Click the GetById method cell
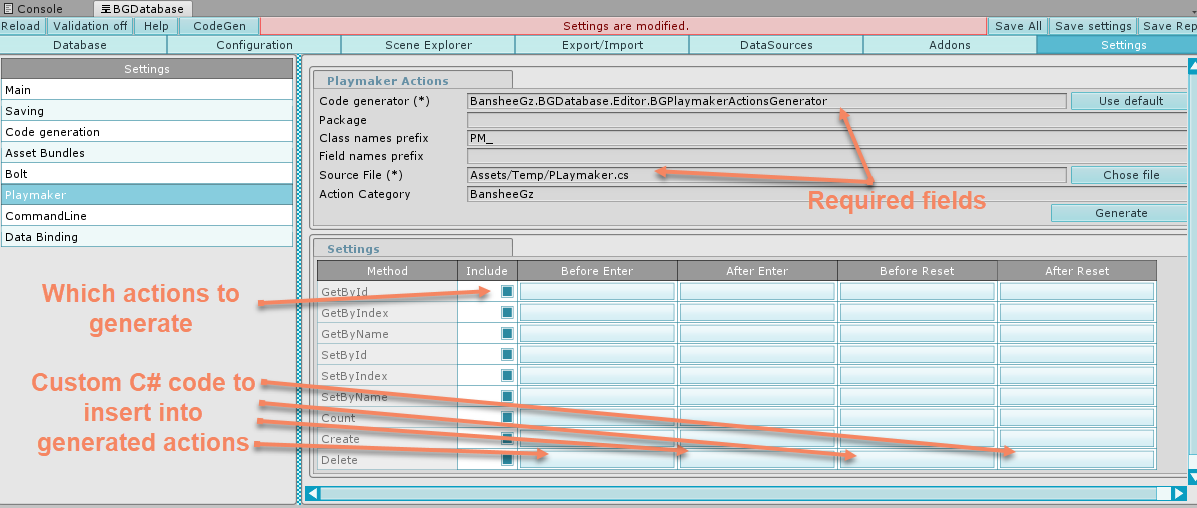Image resolution: width=1197 pixels, height=508 pixels. point(387,292)
